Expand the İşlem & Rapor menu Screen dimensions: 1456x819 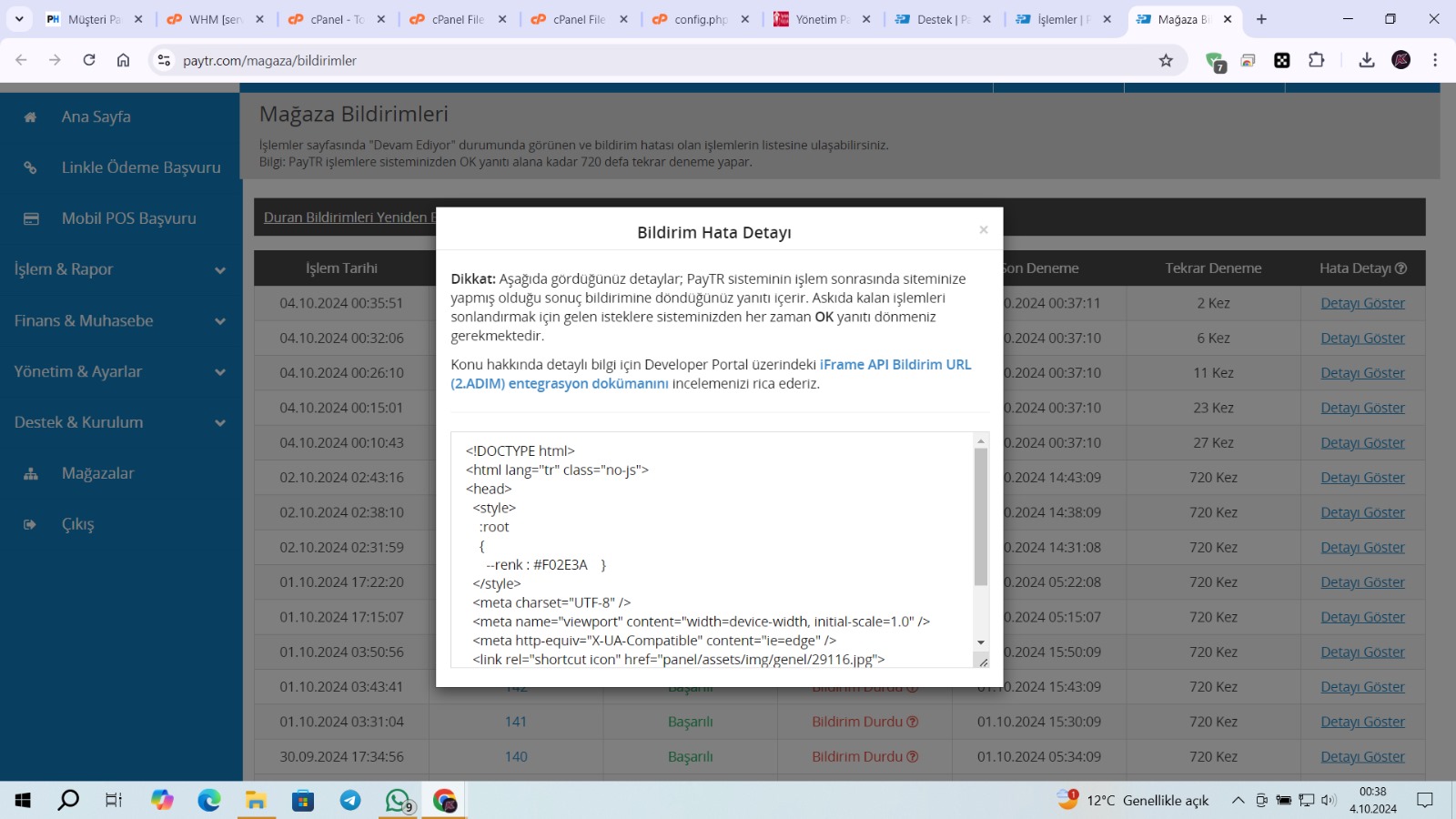point(120,269)
